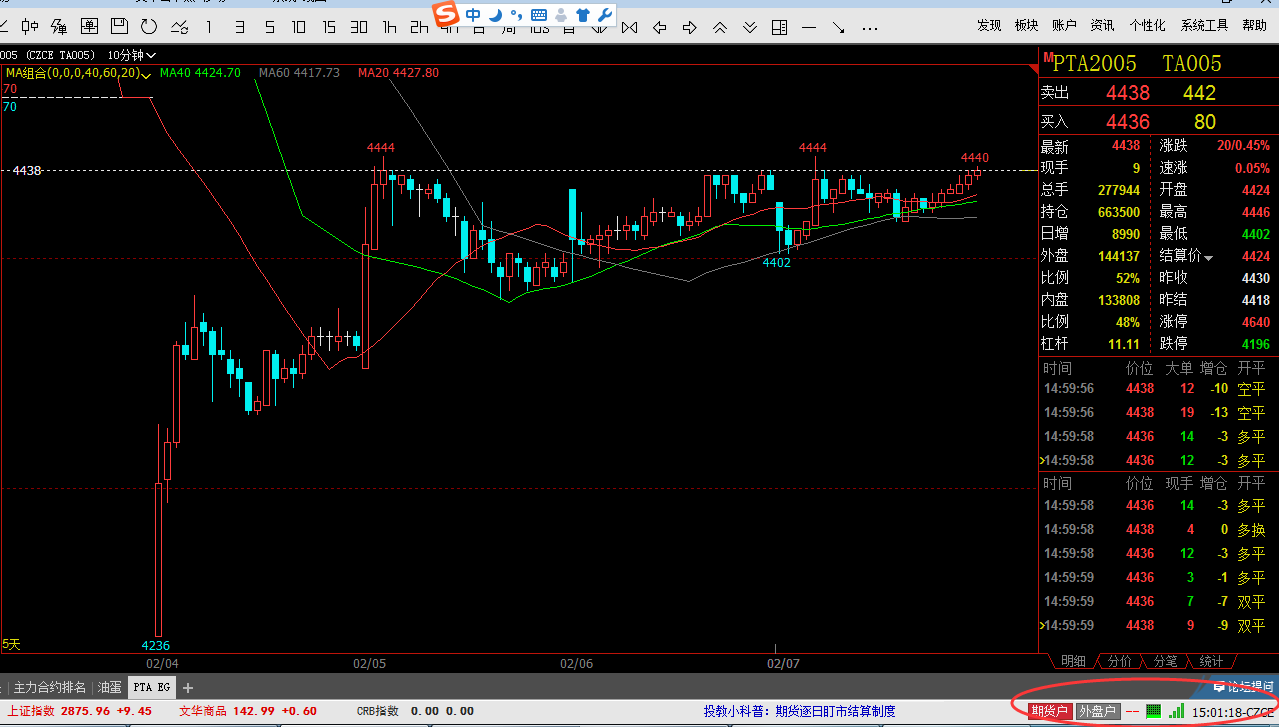Select the 30 minute period button
The width and height of the screenshot is (1279, 727).
click(359, 26)
